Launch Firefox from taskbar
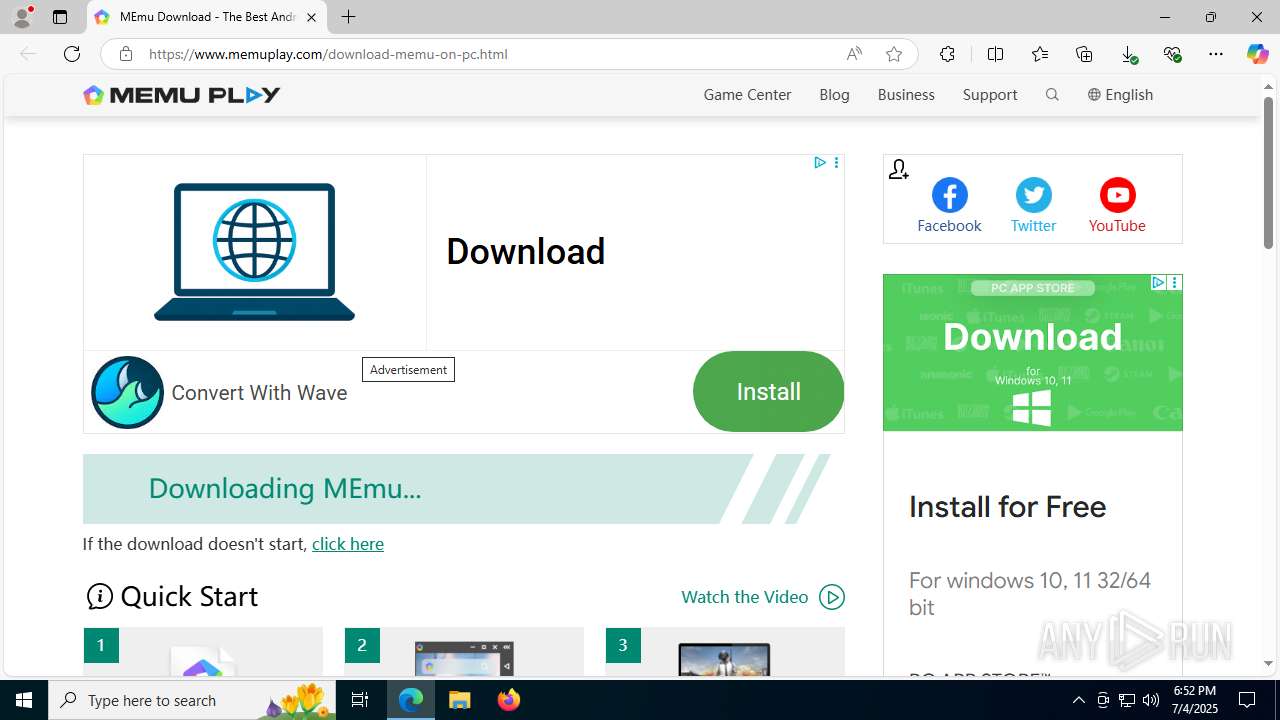1280x720 pixels. pyautogui.click(x=508, y=700)
